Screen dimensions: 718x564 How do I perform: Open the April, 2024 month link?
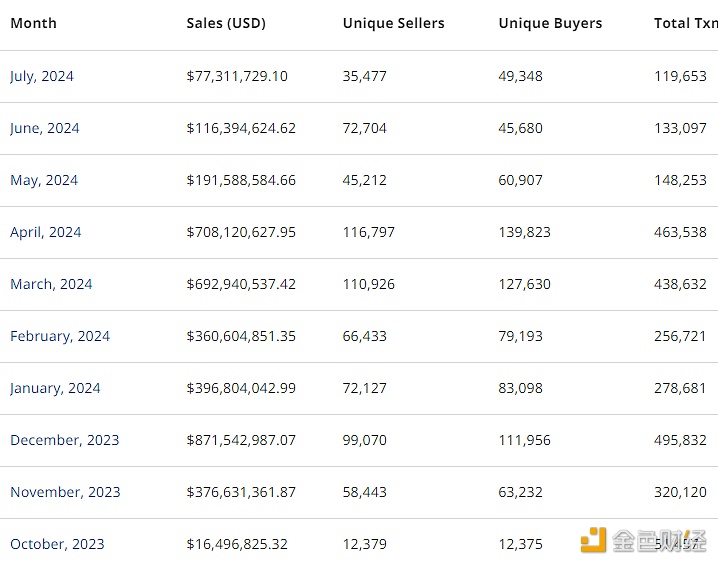point(46,233)
